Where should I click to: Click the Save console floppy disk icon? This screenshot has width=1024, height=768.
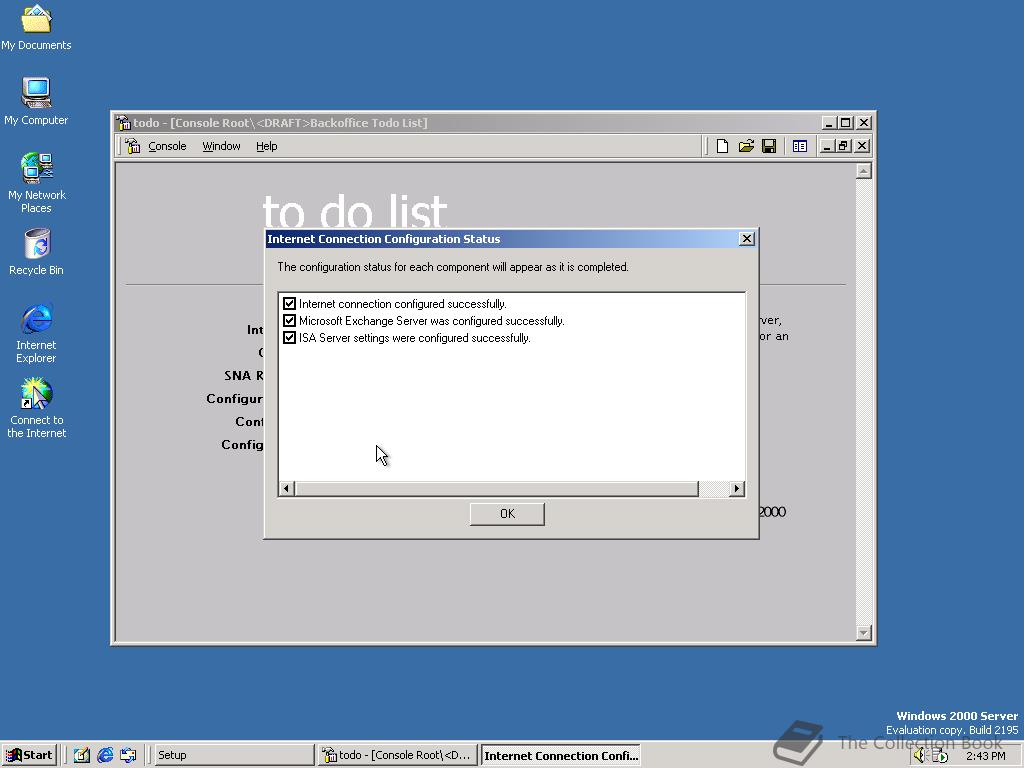(x=769, y=146)
